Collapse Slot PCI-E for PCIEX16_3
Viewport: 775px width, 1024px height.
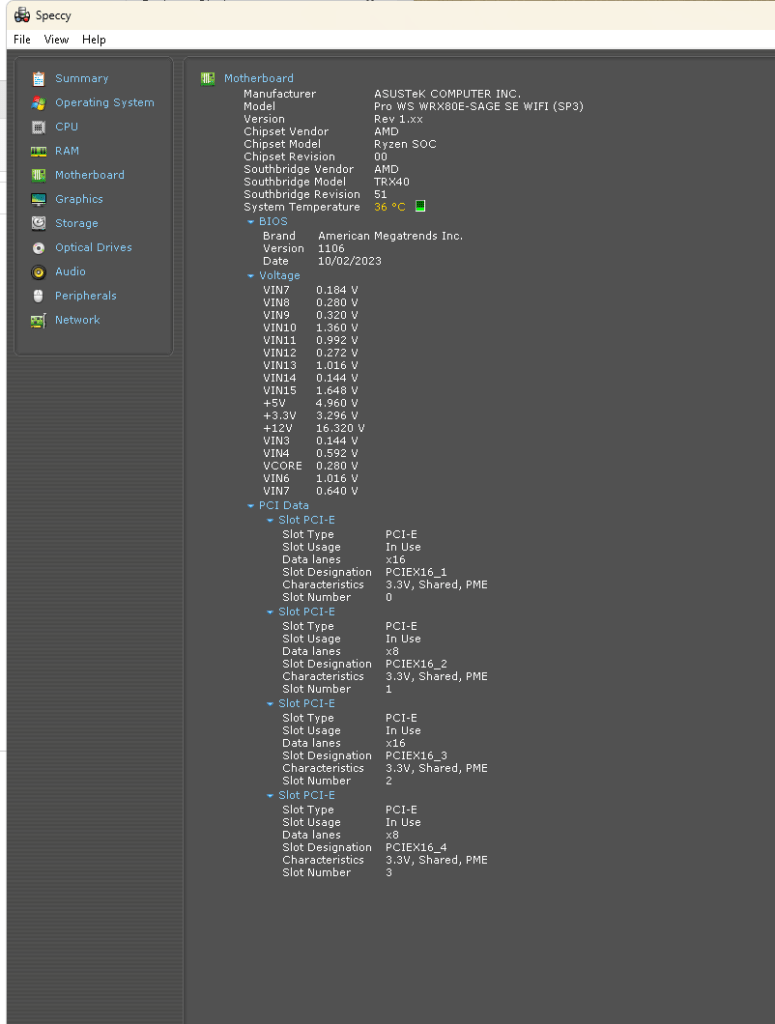click(x=270, y=704)
